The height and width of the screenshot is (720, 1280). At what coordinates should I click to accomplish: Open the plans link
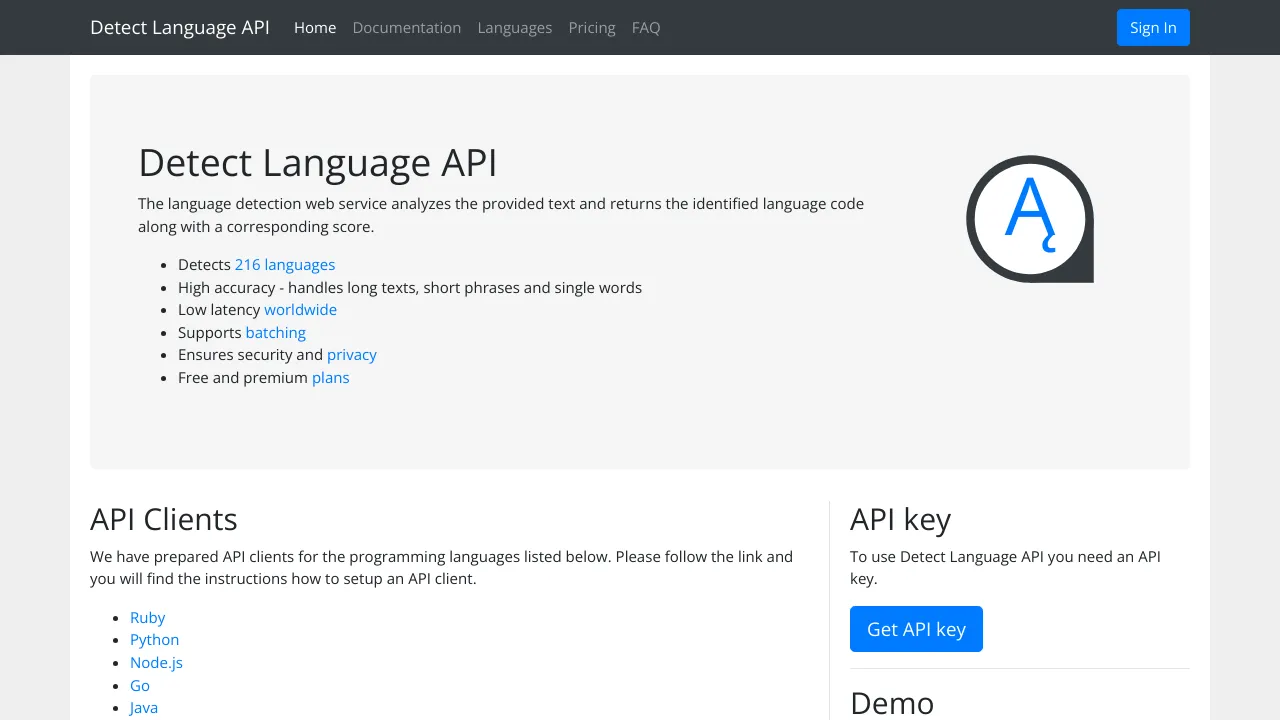click(x=331, y=378)
